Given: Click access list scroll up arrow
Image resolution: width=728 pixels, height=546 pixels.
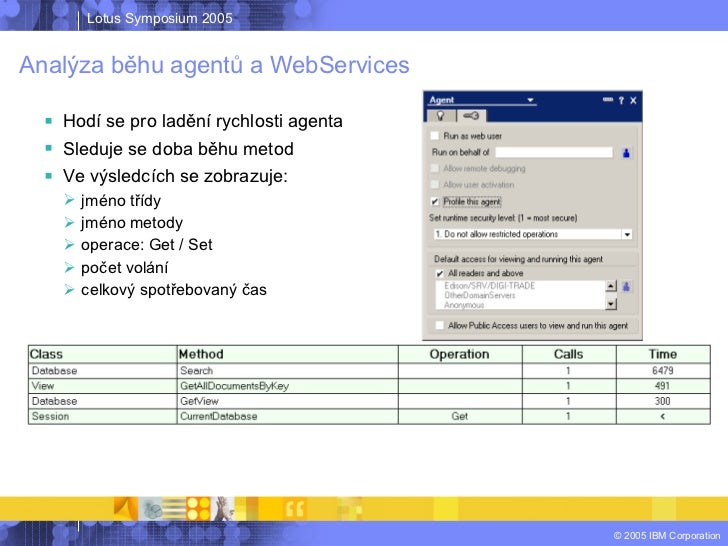Looking at the screenshot, I should tap(611, 286).
